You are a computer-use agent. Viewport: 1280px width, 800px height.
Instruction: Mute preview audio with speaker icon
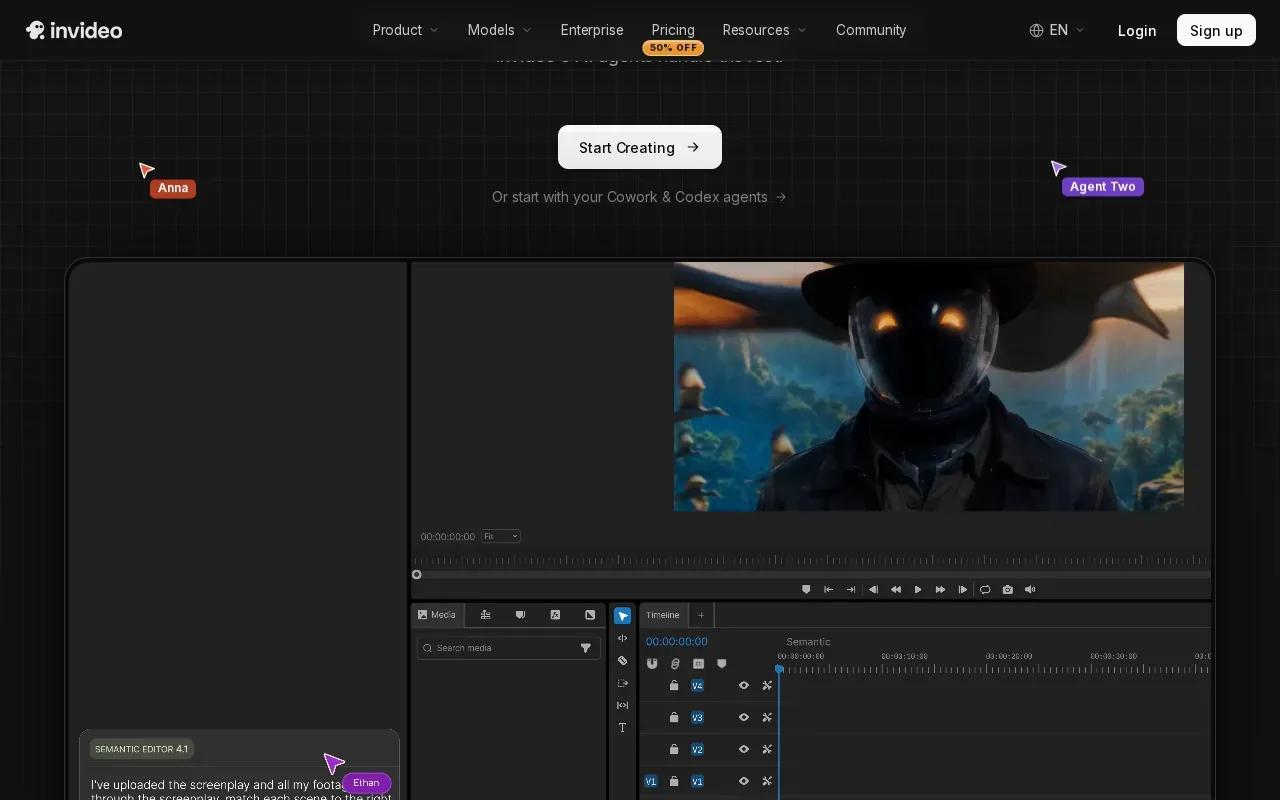point(1030,590)
